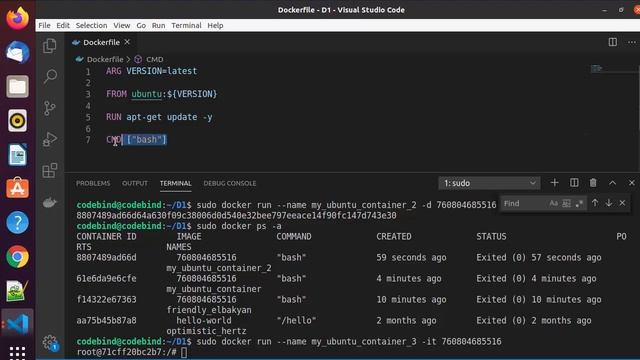This screenshot has height=360, width=640.
Task: Open the View menu
Action: tap(122, 25)
